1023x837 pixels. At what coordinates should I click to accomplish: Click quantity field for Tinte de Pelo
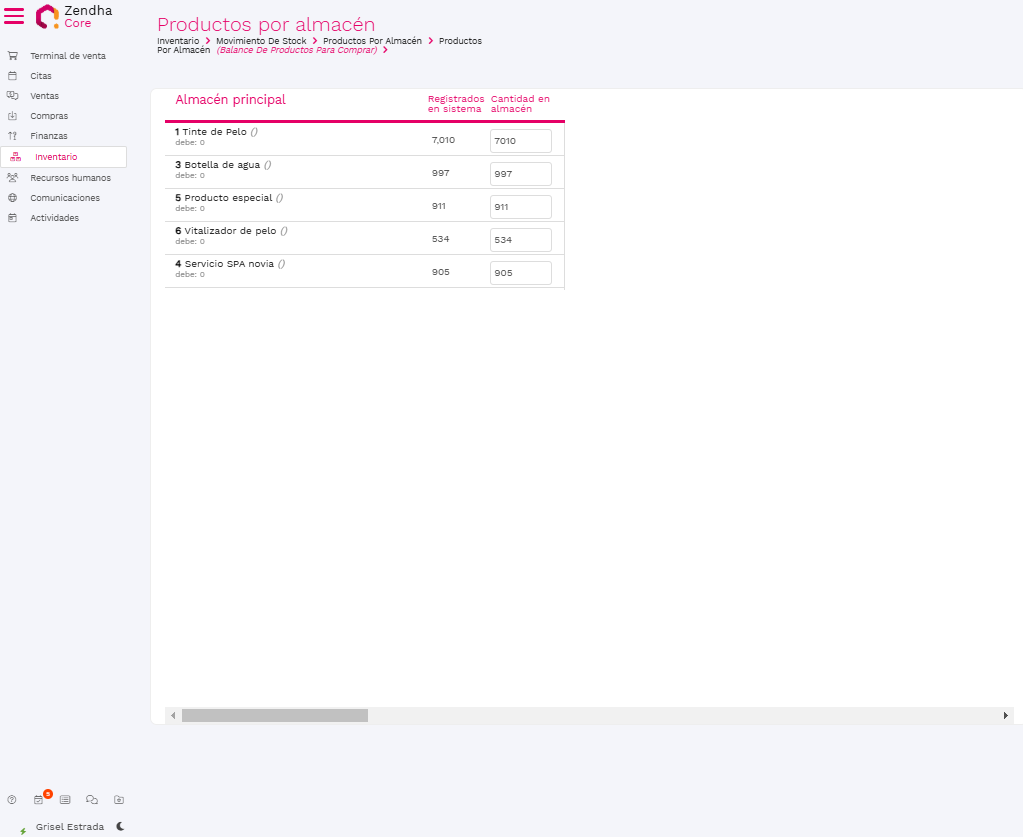tap(520, 141)
